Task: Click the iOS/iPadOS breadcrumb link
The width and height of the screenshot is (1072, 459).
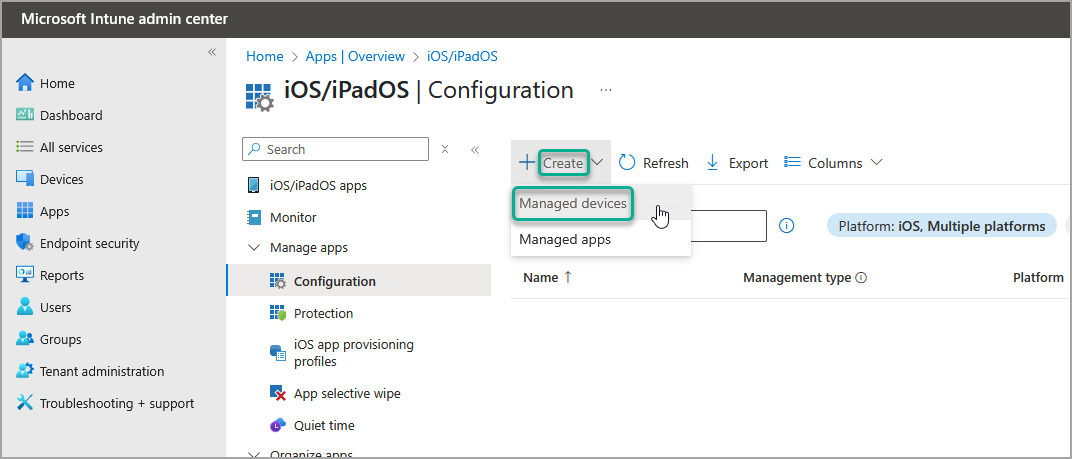Action: [x=462, y=57]
